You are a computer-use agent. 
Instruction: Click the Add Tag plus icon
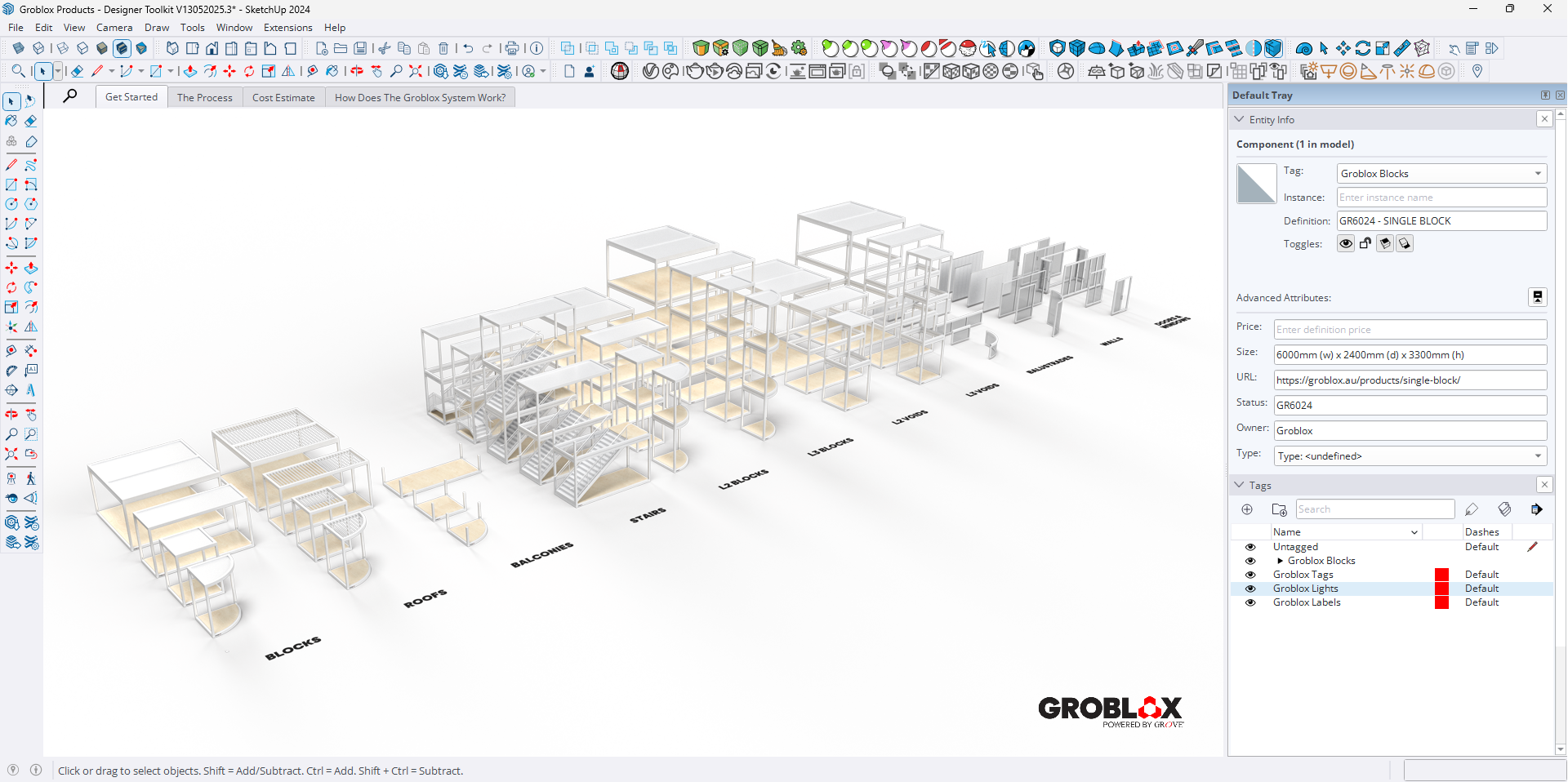(1247, 509)
